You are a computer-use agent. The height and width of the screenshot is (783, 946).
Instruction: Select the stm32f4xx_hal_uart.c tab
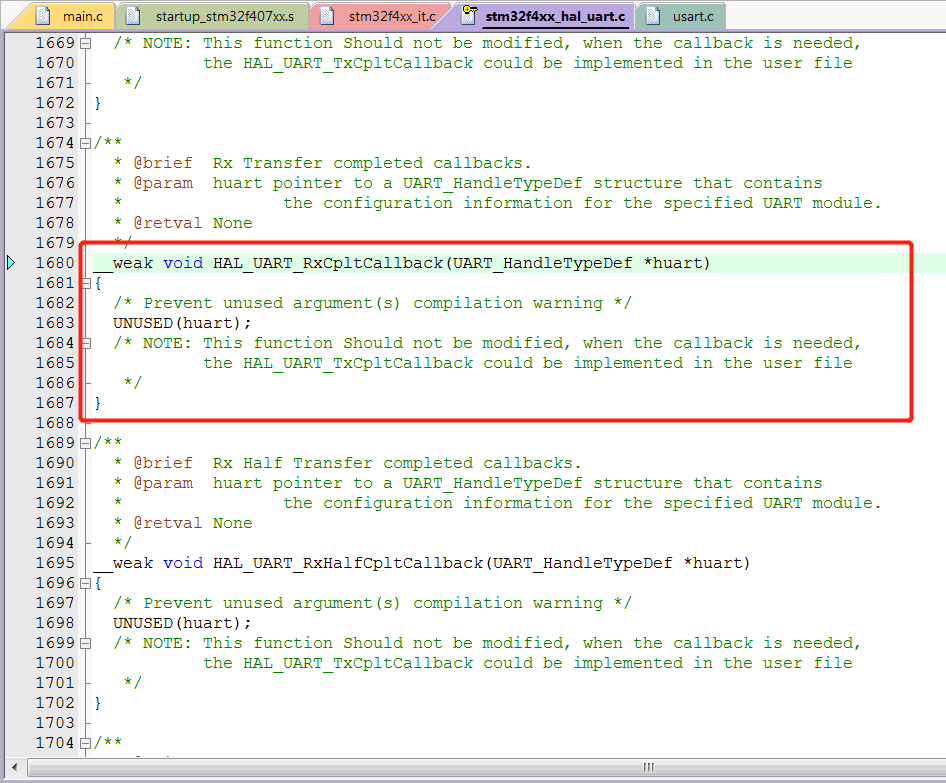(x=544, y=16)
